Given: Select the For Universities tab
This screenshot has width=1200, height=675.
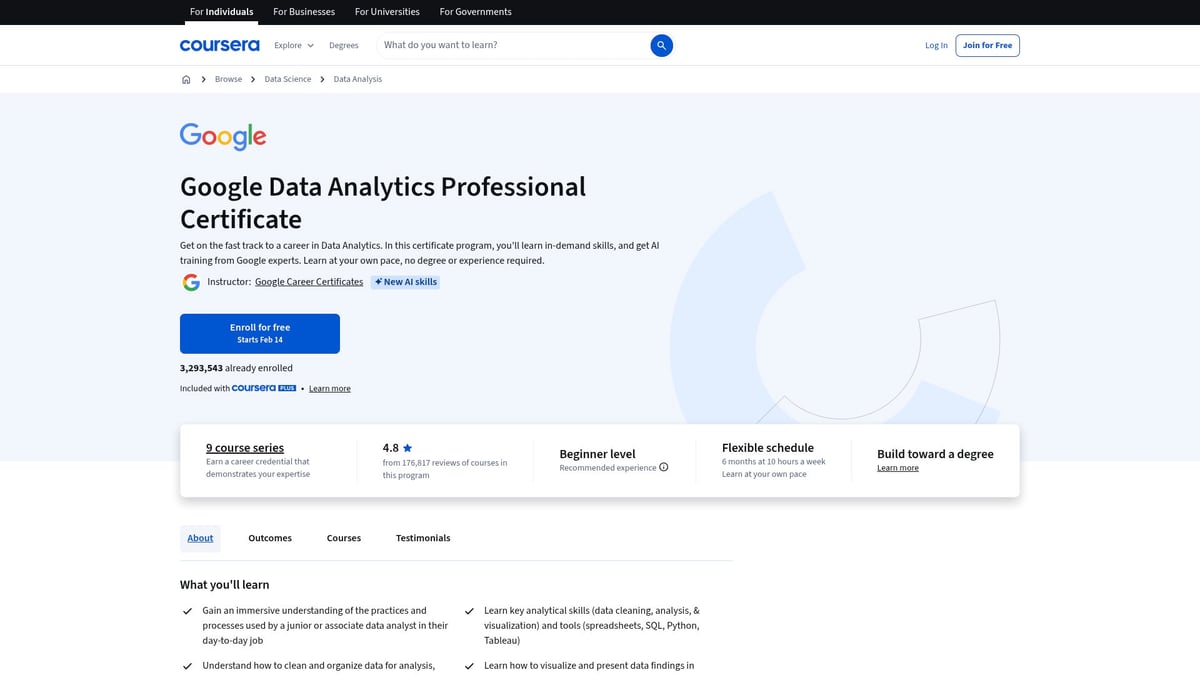Looking at the screenshot, I should click(387, 12).
